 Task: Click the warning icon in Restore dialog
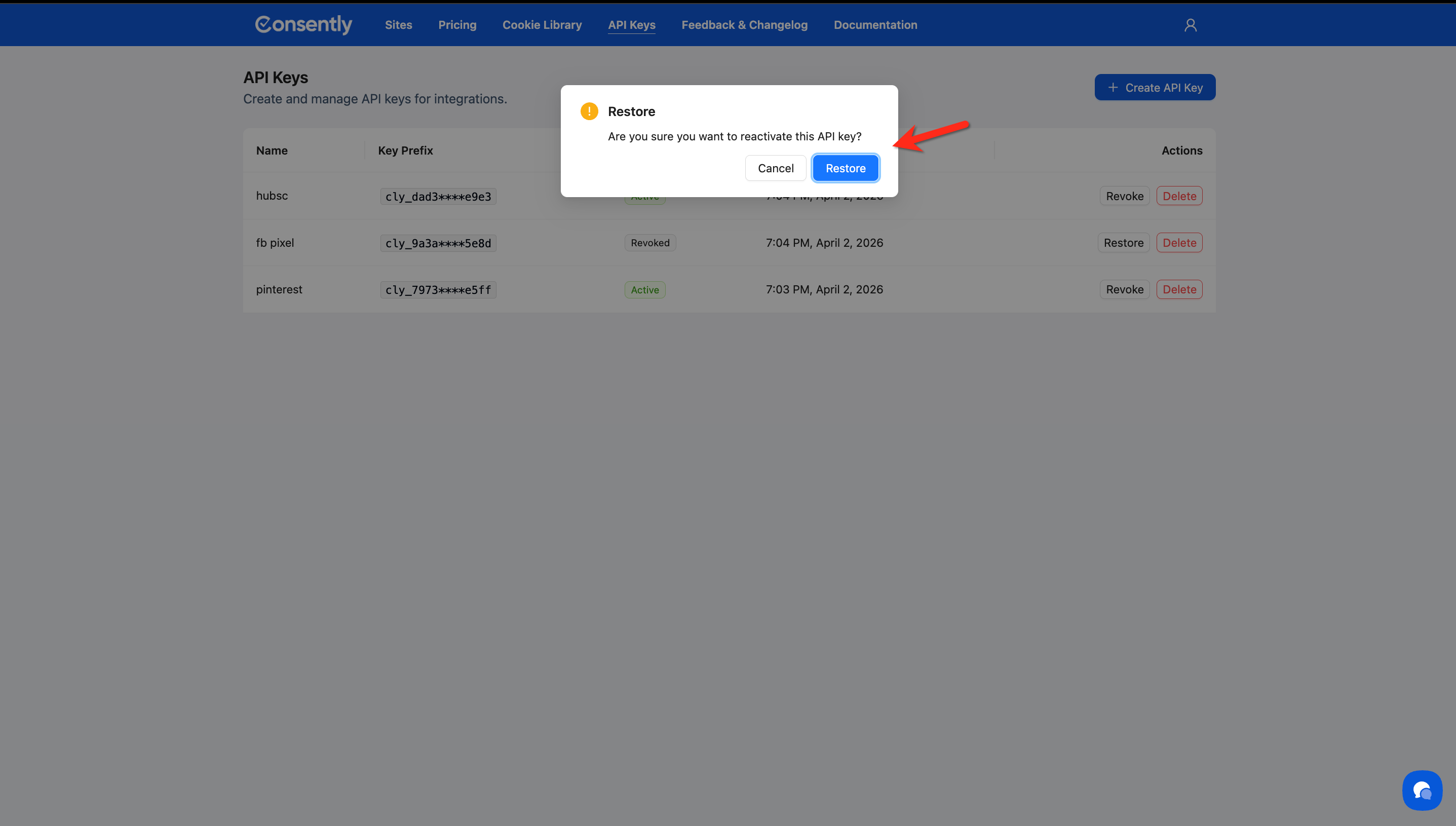[x=589, y=111]
